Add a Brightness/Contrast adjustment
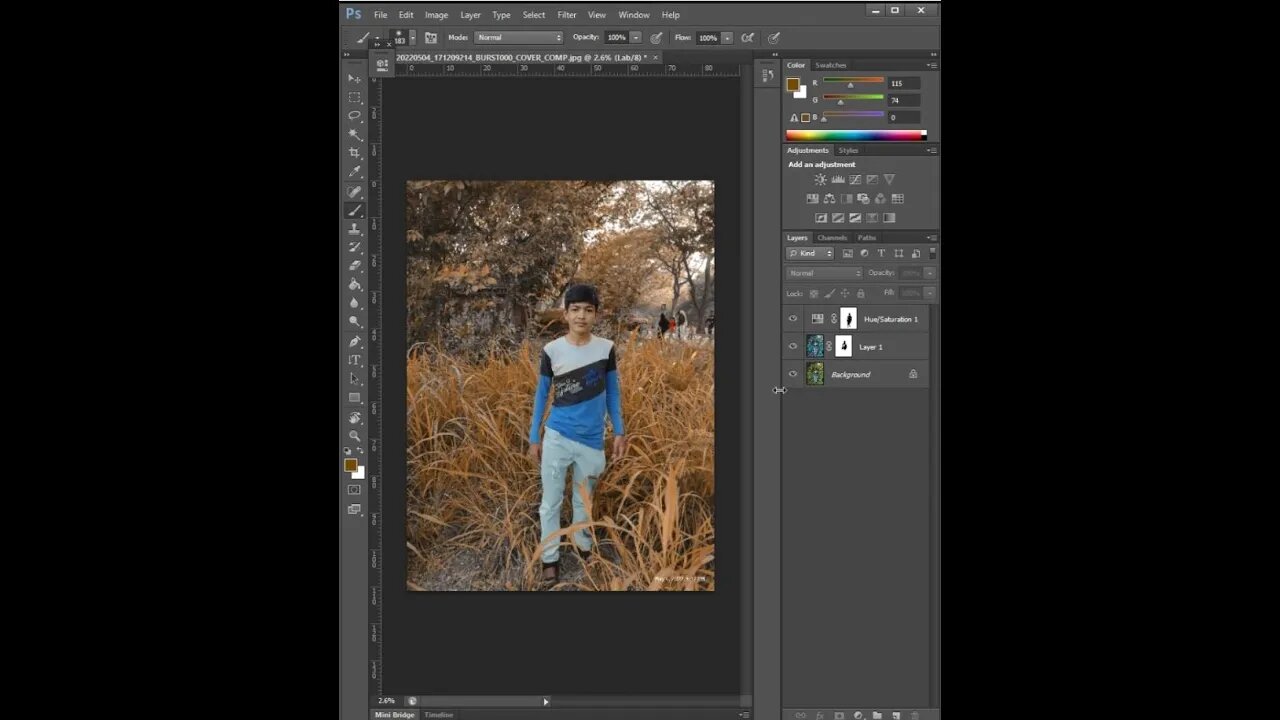This screenshot has height=720, width=1280. [x=821, y=180]
